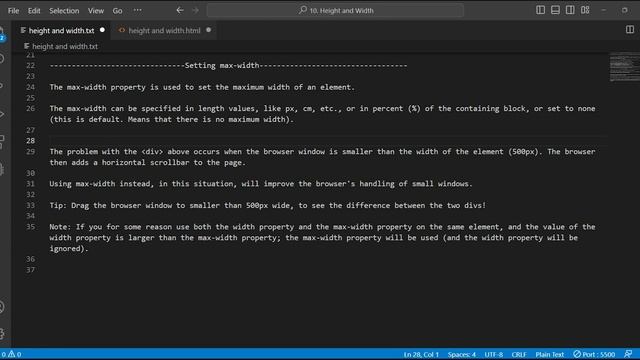
Task: Open the Customize Layout icon
Action: [585, 10]
